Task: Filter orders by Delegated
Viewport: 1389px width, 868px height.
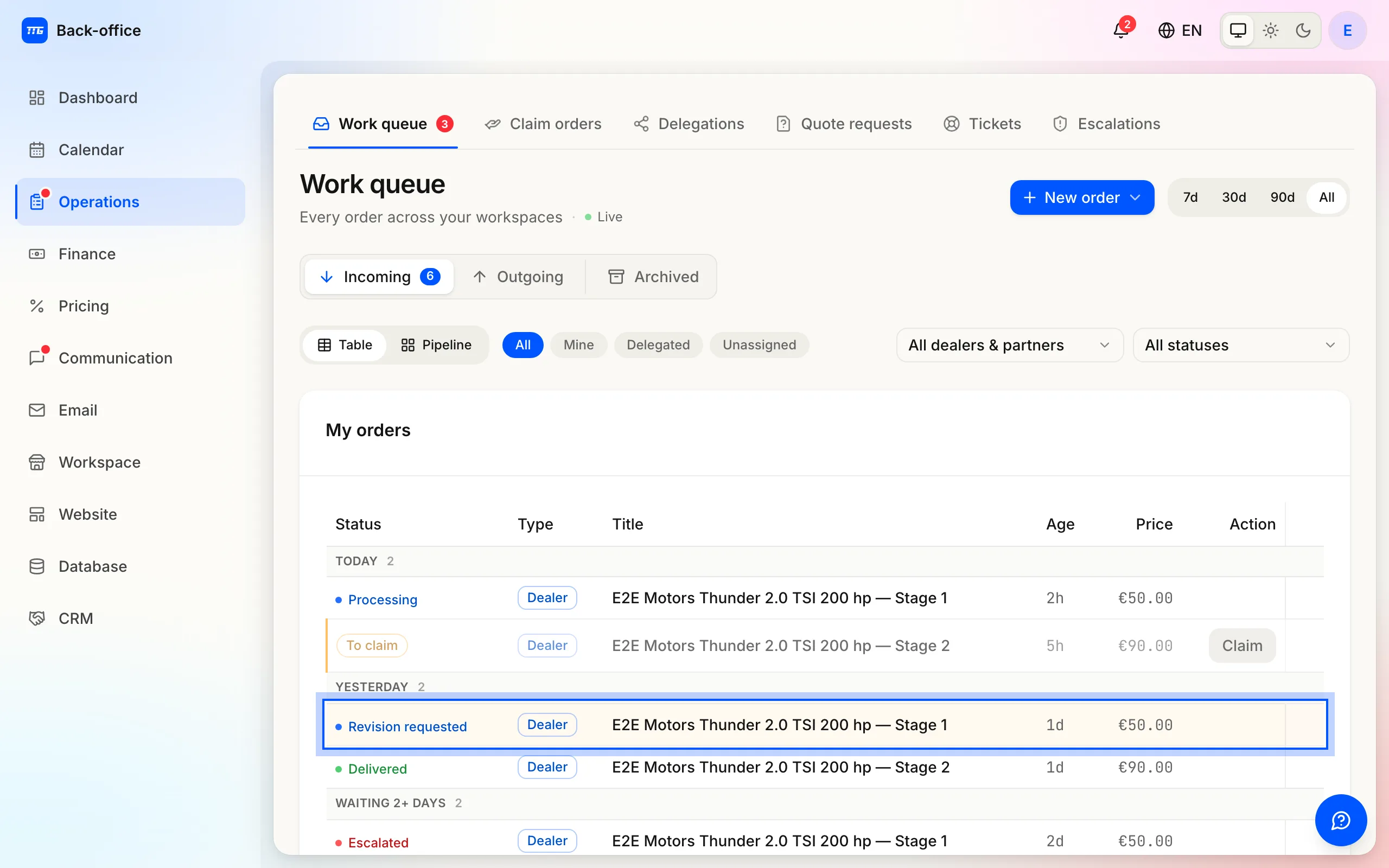Action: (x=658, y=345)
